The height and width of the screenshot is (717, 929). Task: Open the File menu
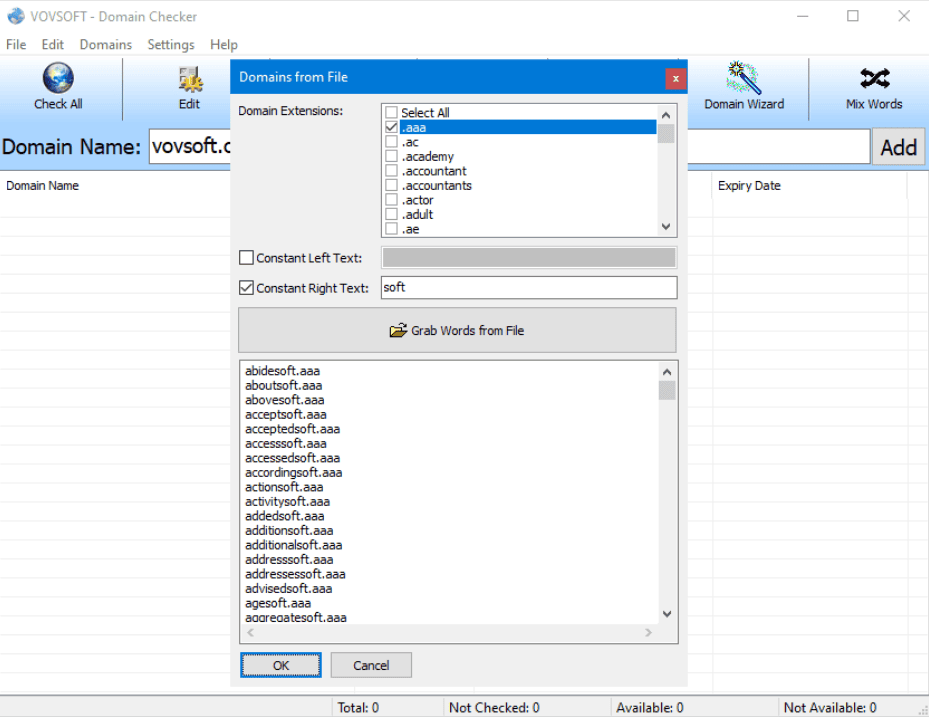pyautogui.click(x=16, y=44)
